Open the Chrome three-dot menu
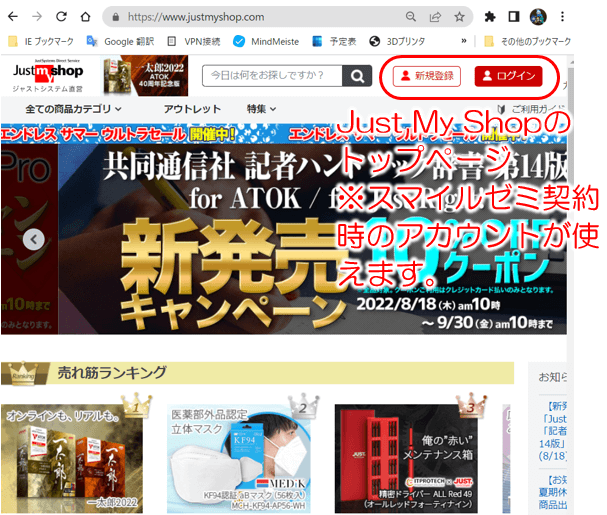 [x=562, y=17]
